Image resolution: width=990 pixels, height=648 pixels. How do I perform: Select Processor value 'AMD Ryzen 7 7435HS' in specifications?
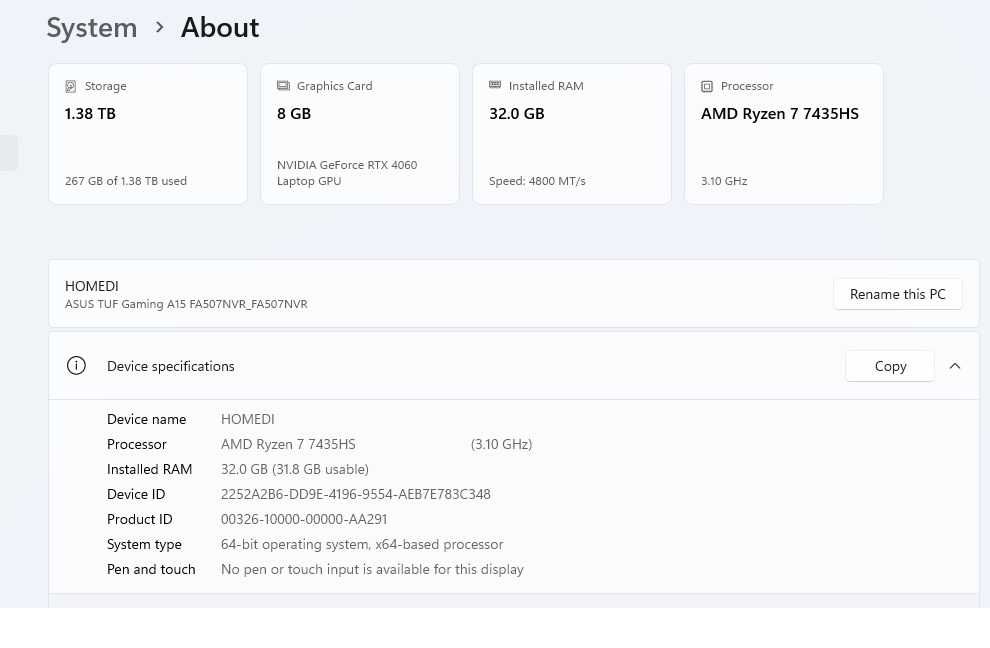pyautogui.click(x=288, y=445)
